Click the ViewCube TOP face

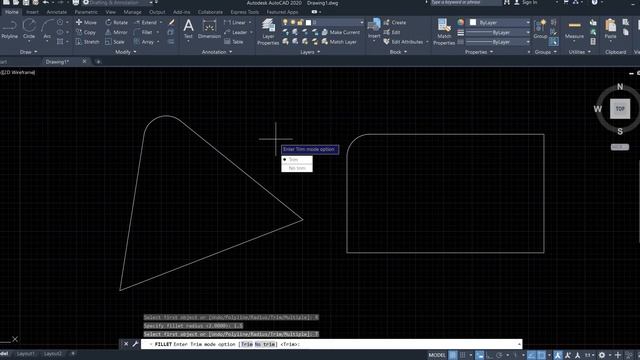point(620,109)
